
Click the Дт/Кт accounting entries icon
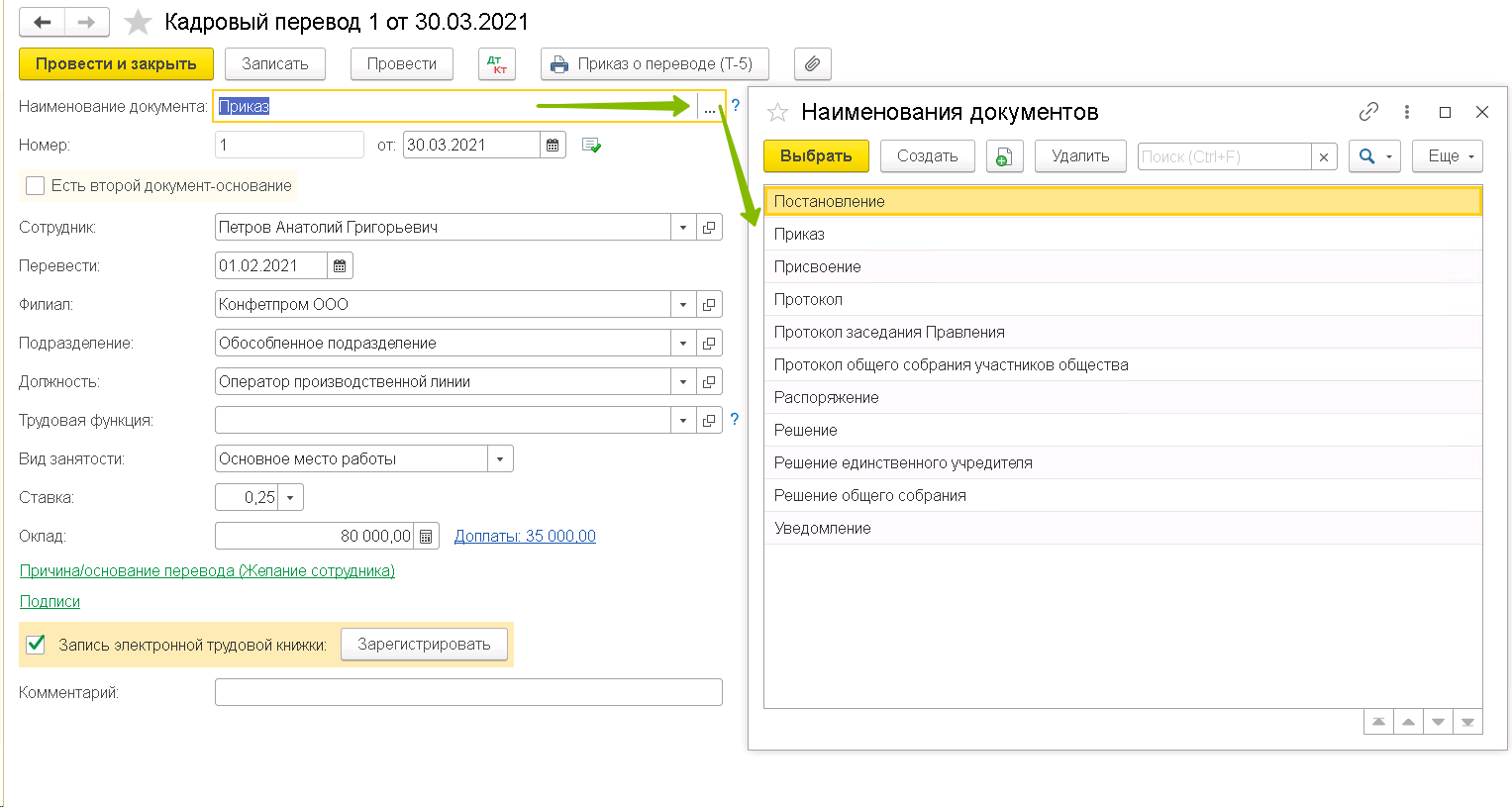(496, 64)
